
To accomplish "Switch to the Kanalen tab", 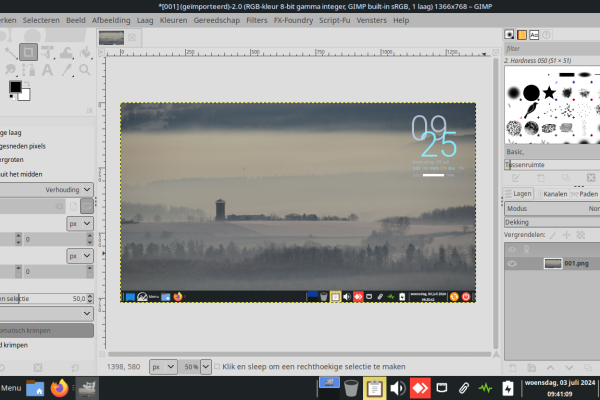I will coord(555,194).
